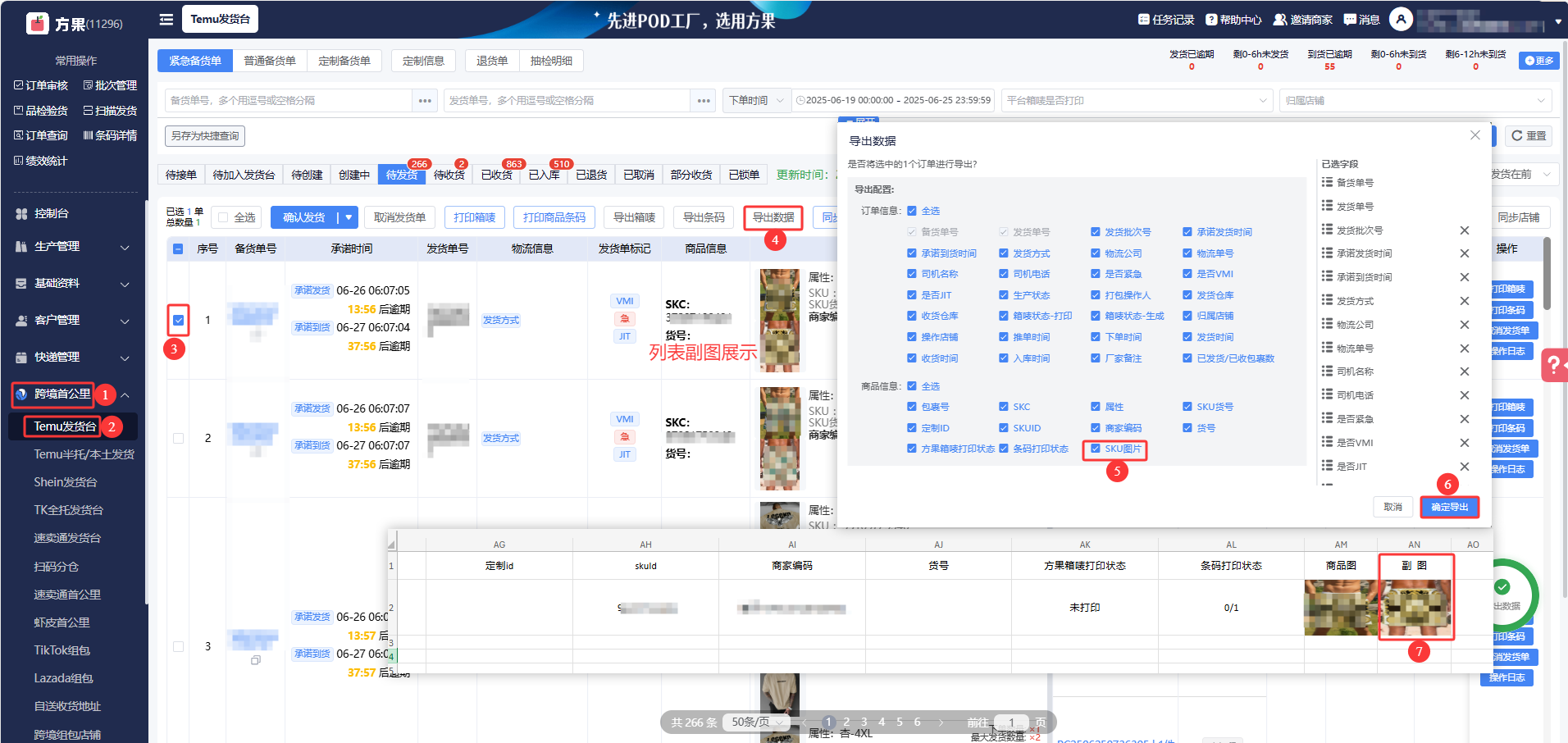Click the hamburger menu collapse icon
Viewport: 1568px width, 743px height.
coord(166,20)
